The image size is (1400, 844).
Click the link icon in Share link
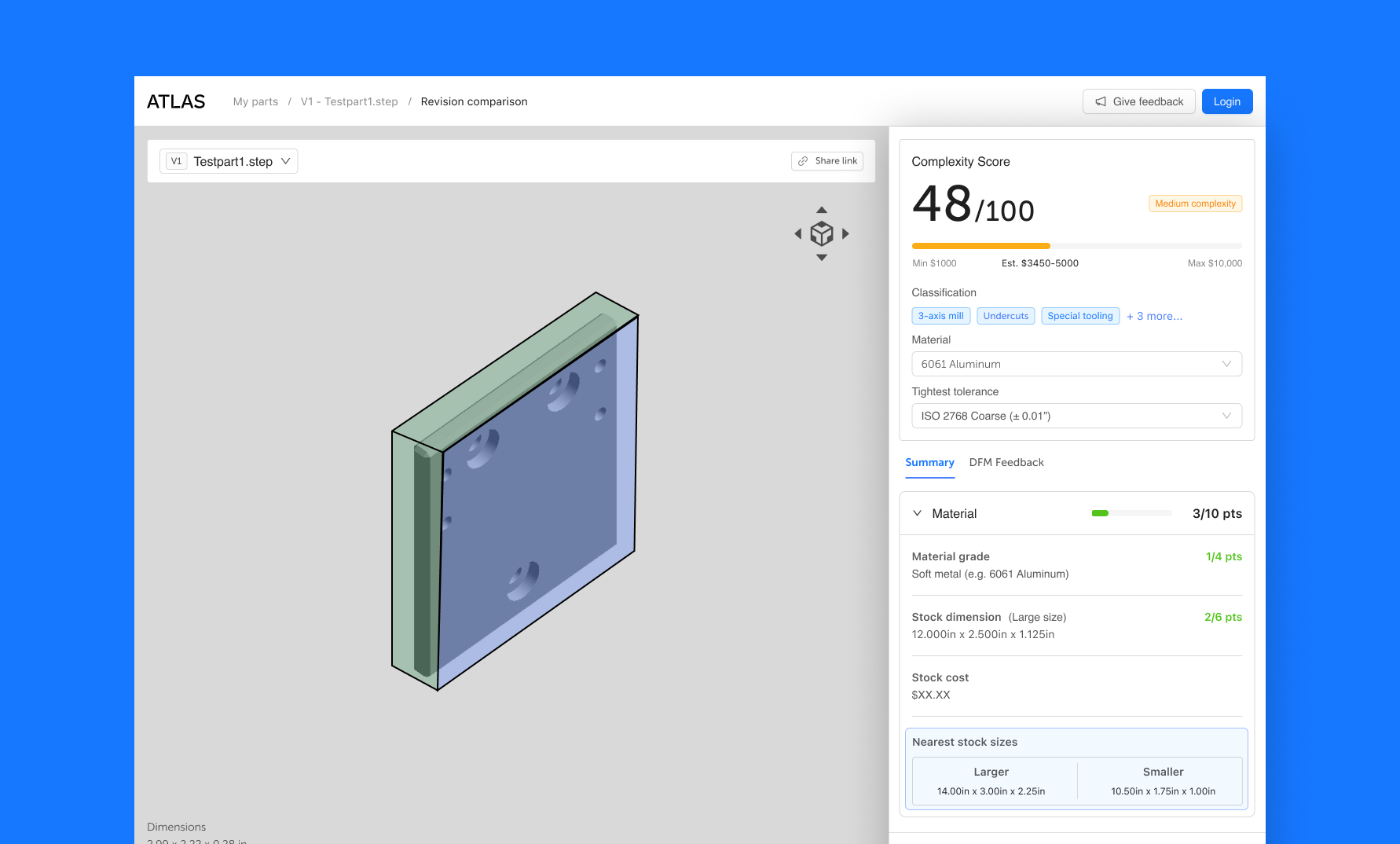pyautogui.click(x=803, y=161)
